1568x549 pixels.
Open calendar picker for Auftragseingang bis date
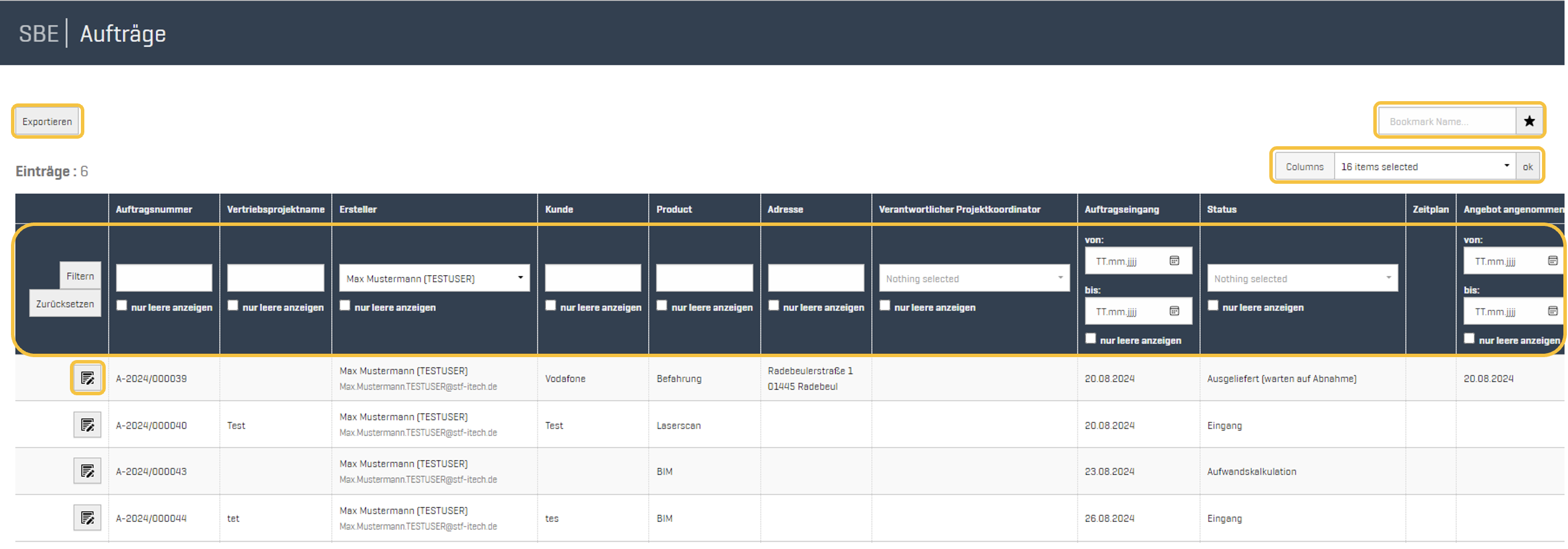click(1174, 311)
